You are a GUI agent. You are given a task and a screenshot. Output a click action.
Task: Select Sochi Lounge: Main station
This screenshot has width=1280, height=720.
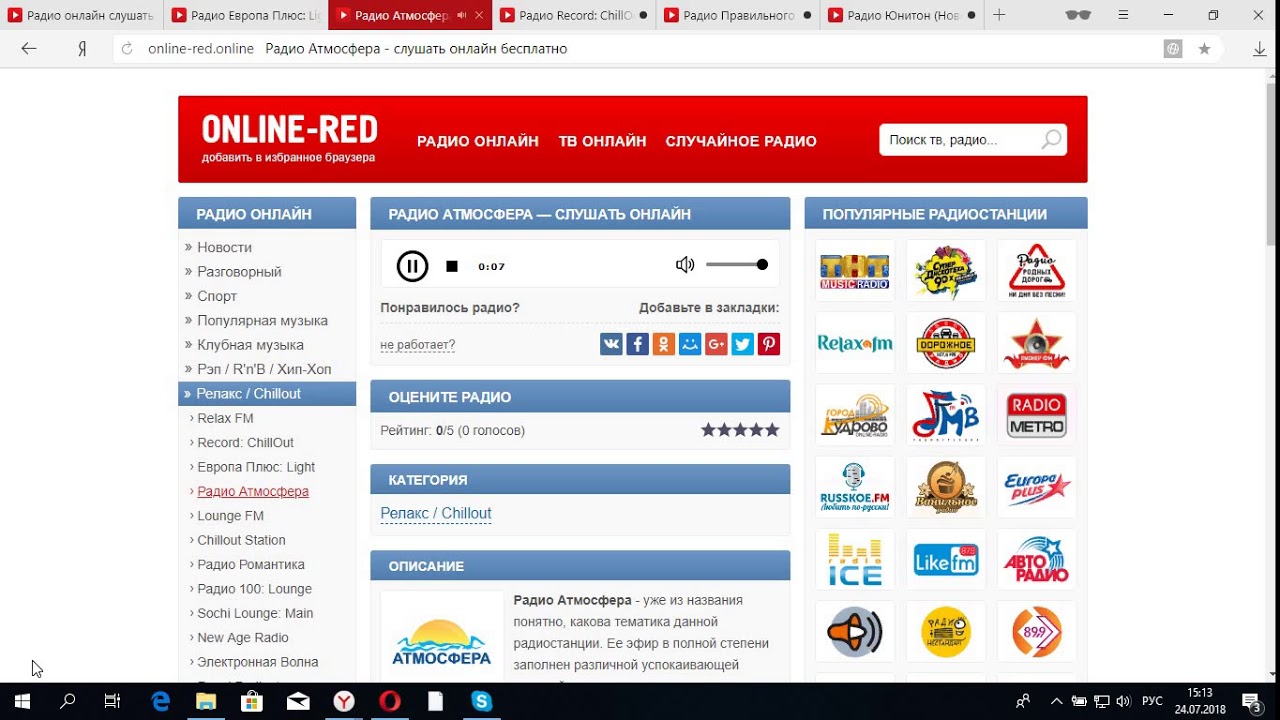(x=255, y=613)
